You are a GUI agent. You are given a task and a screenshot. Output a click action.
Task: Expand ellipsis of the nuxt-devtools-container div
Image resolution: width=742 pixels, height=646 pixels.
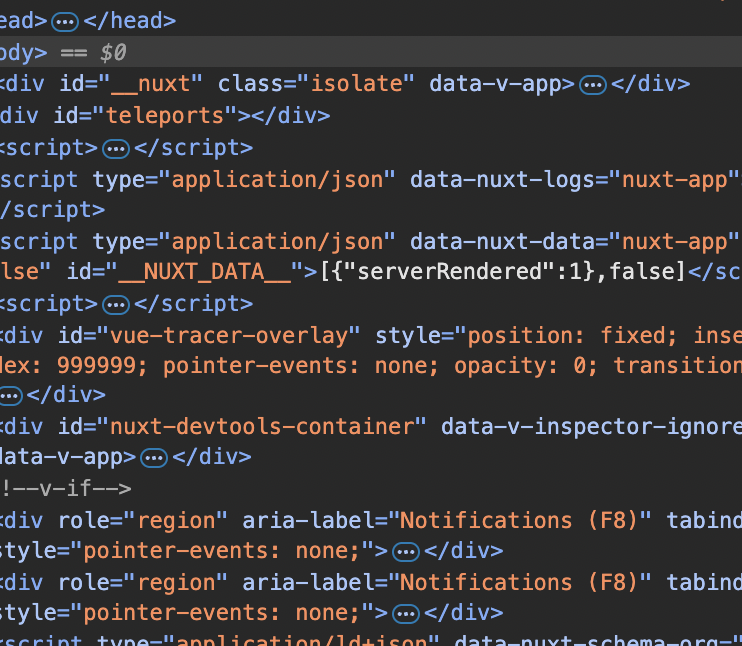pyautogui.click(x=153, y=458)
